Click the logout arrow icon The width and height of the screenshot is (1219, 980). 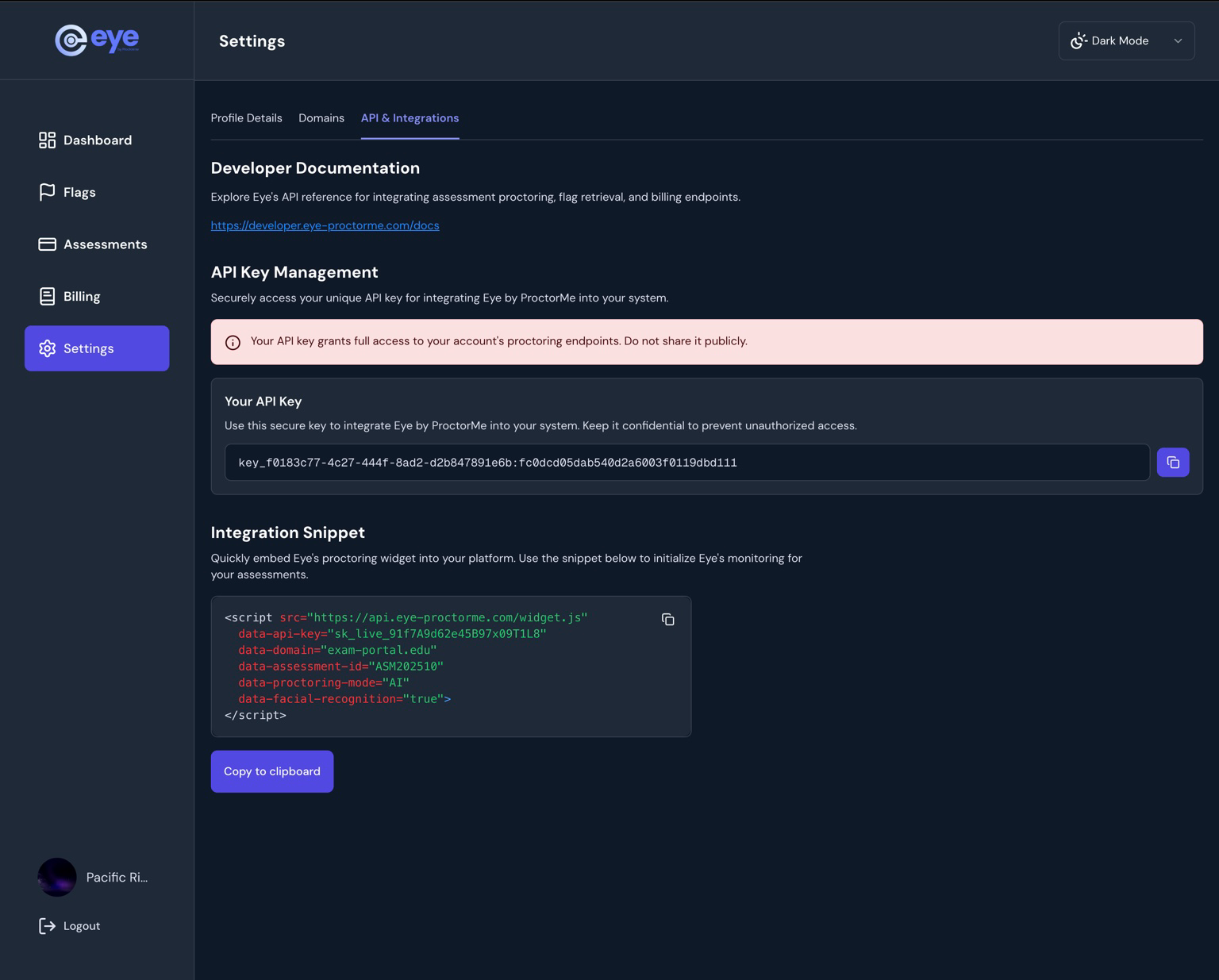pyautogui.click(x=47, y=925)
